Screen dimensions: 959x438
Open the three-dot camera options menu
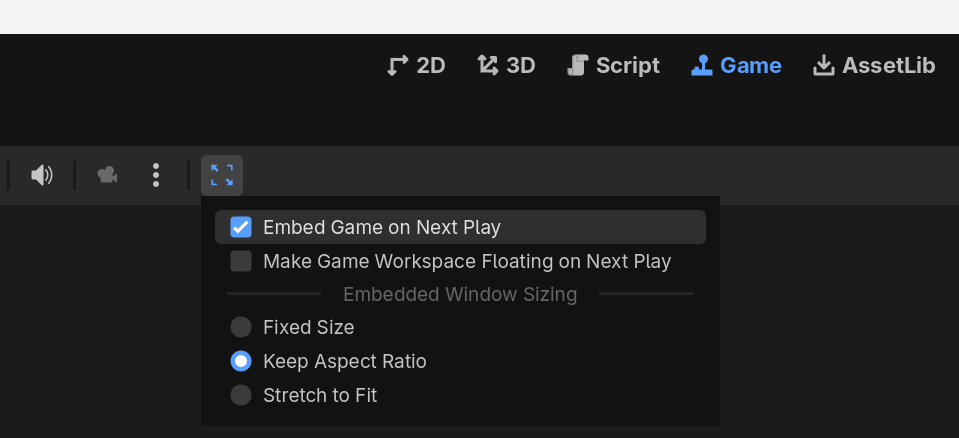(156, 176)
